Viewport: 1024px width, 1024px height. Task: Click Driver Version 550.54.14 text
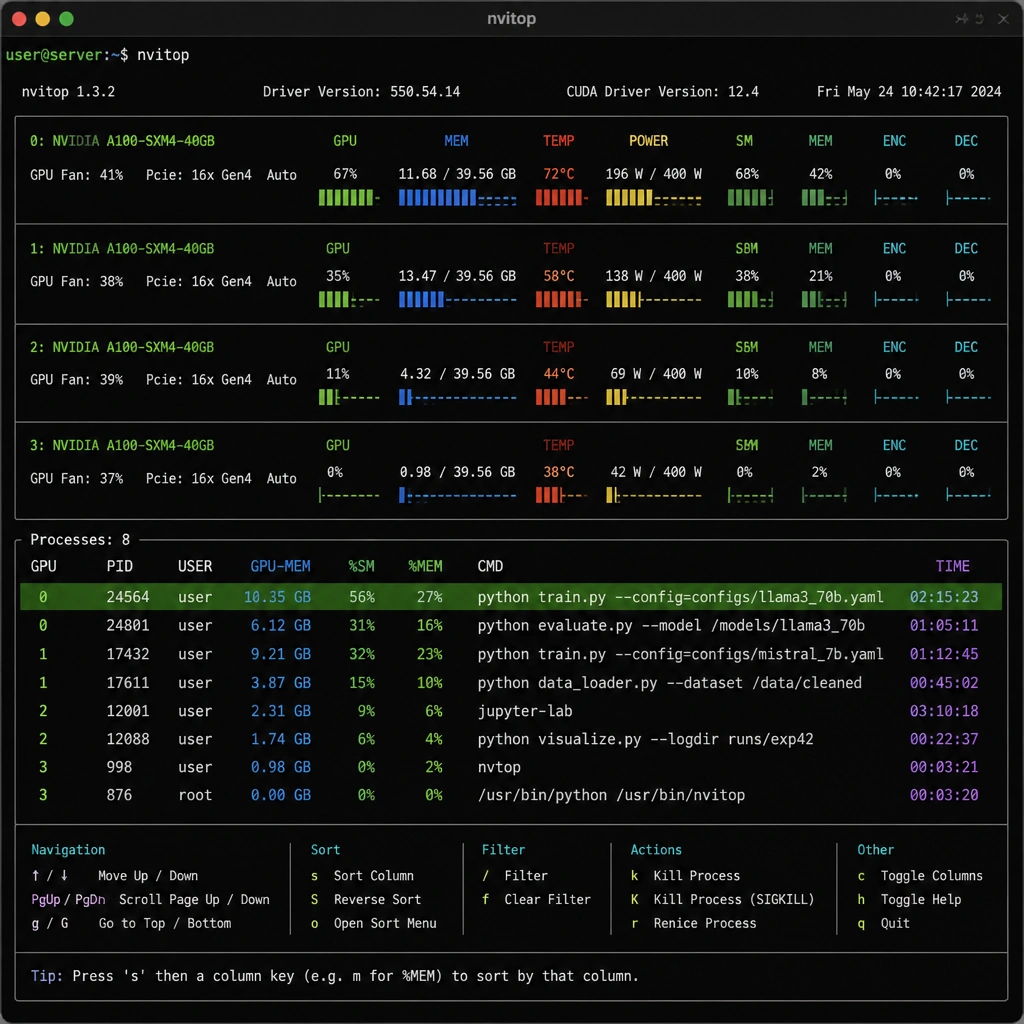pos(361,91)
